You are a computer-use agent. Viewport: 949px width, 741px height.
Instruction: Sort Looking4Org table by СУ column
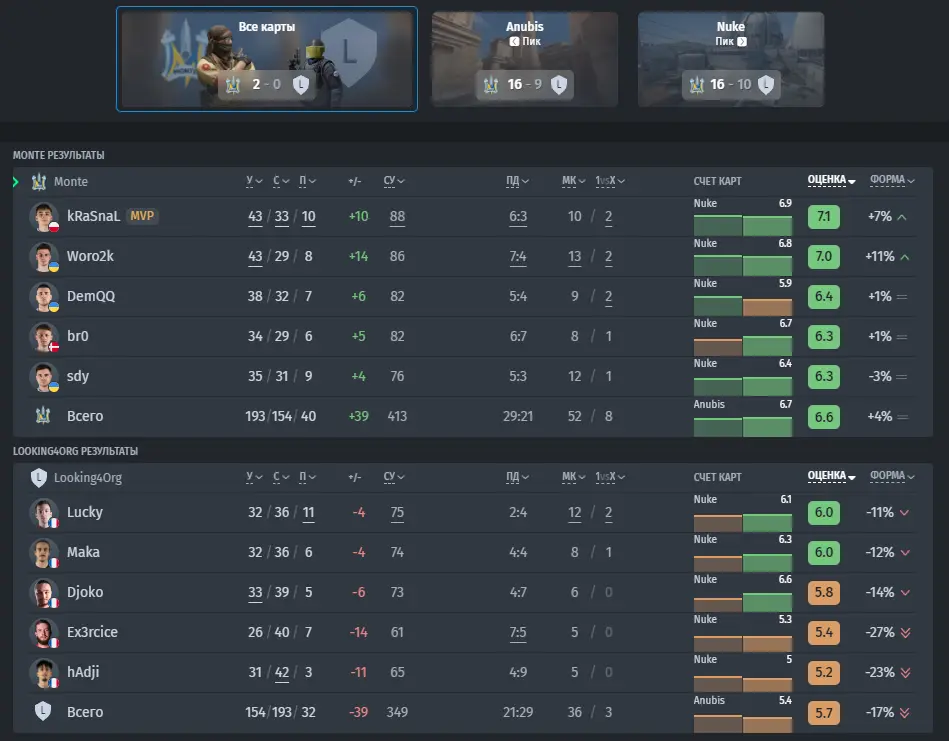(x=394, y=477)
